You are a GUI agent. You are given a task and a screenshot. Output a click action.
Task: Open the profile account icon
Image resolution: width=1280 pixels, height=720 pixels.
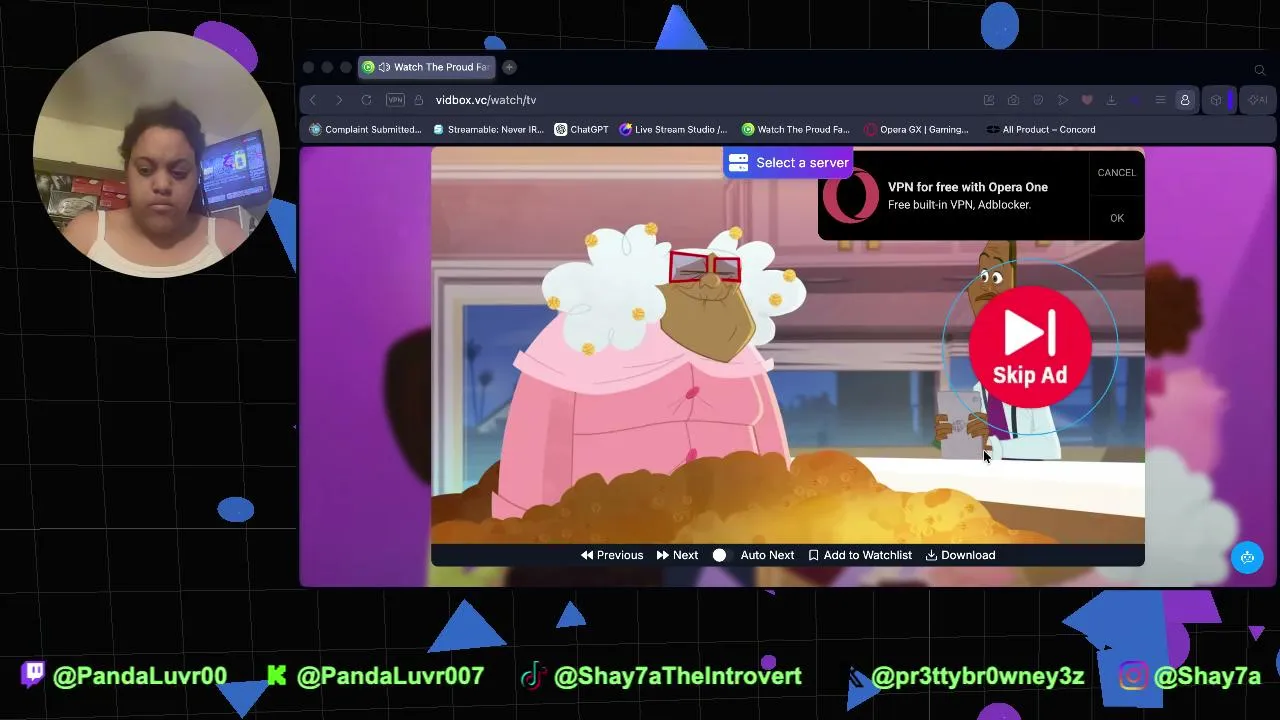(x=1185, y=100)
